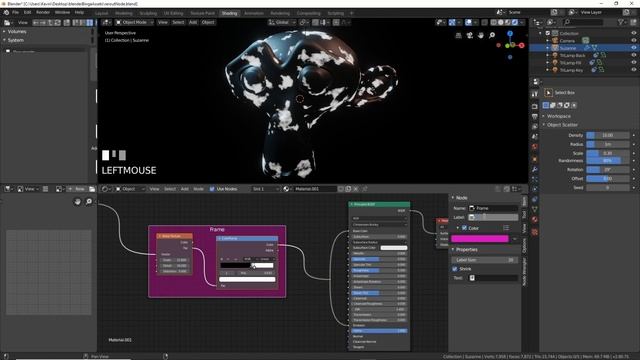Open the Global transform orientation dropdown
The height and width of the screenshot is (360, 640).
[x=281, y=22]
